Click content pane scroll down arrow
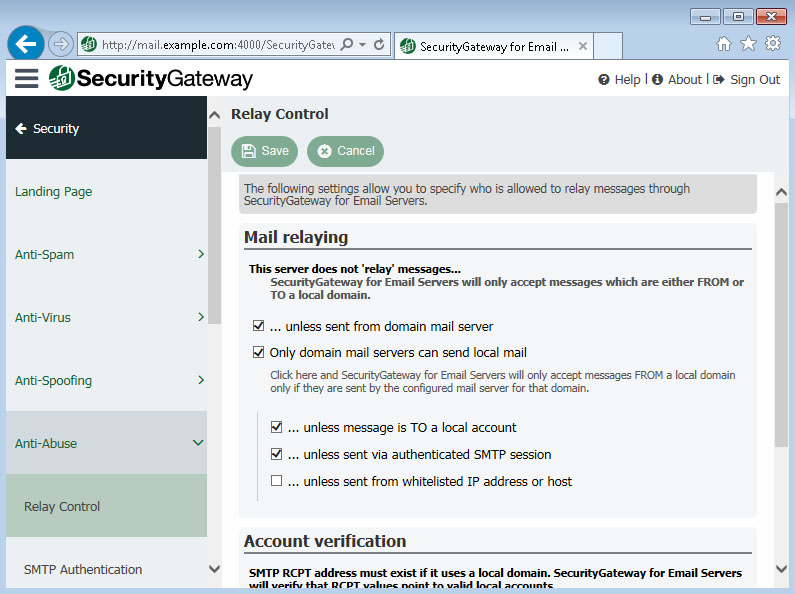Viewport: 795px width, 594px height. click(x=781, y=569)
